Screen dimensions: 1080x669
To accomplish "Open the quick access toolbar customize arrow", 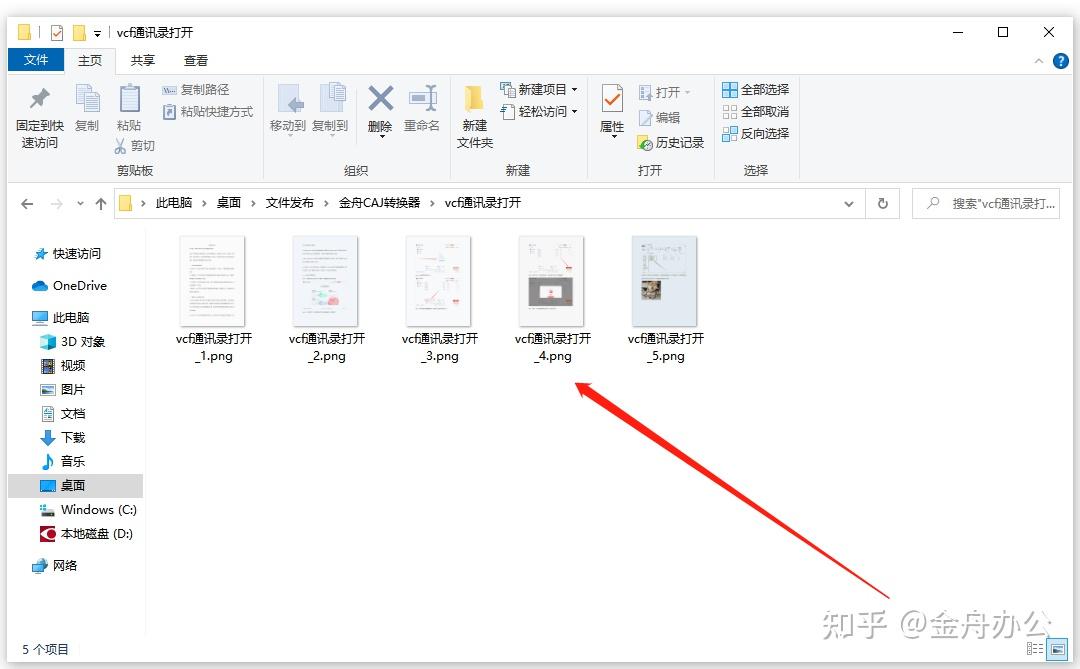I will (97, 33).
